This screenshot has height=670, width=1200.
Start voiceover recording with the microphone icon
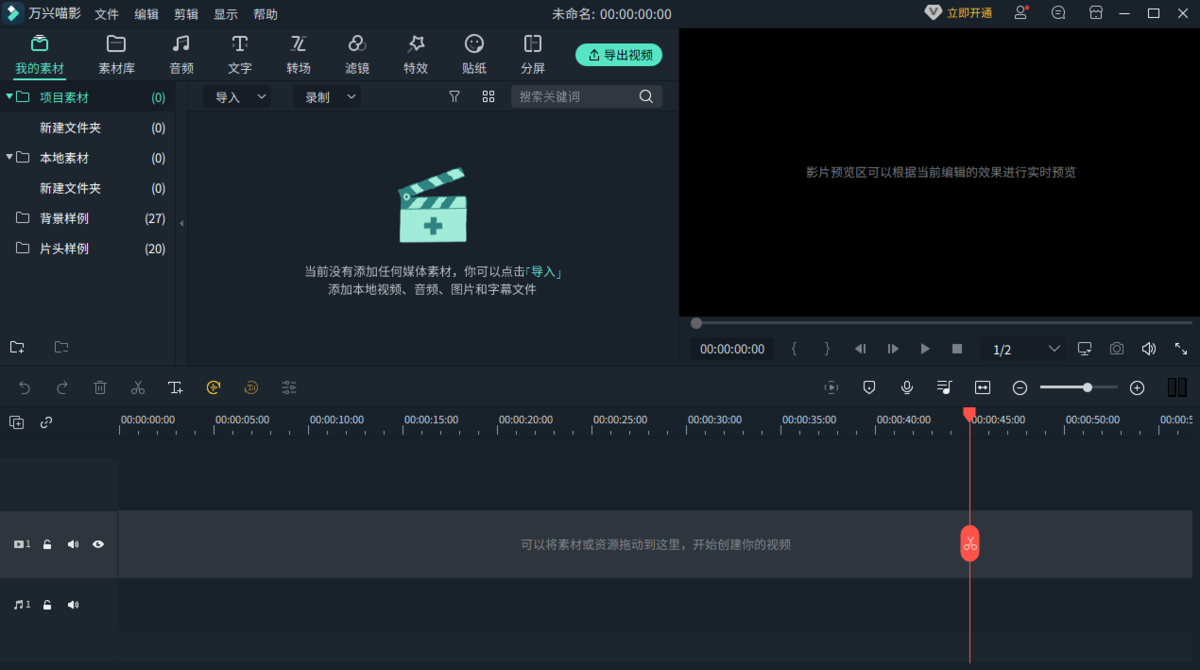tap(906, 387)
